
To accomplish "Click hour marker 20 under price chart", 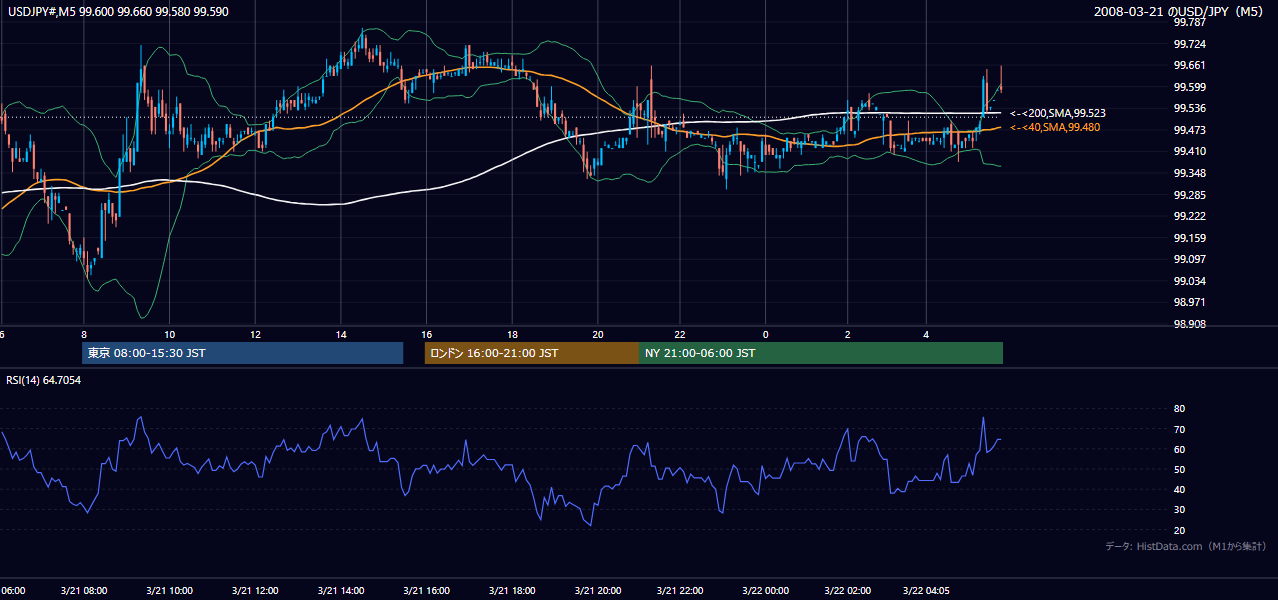I will coord(597,334).
